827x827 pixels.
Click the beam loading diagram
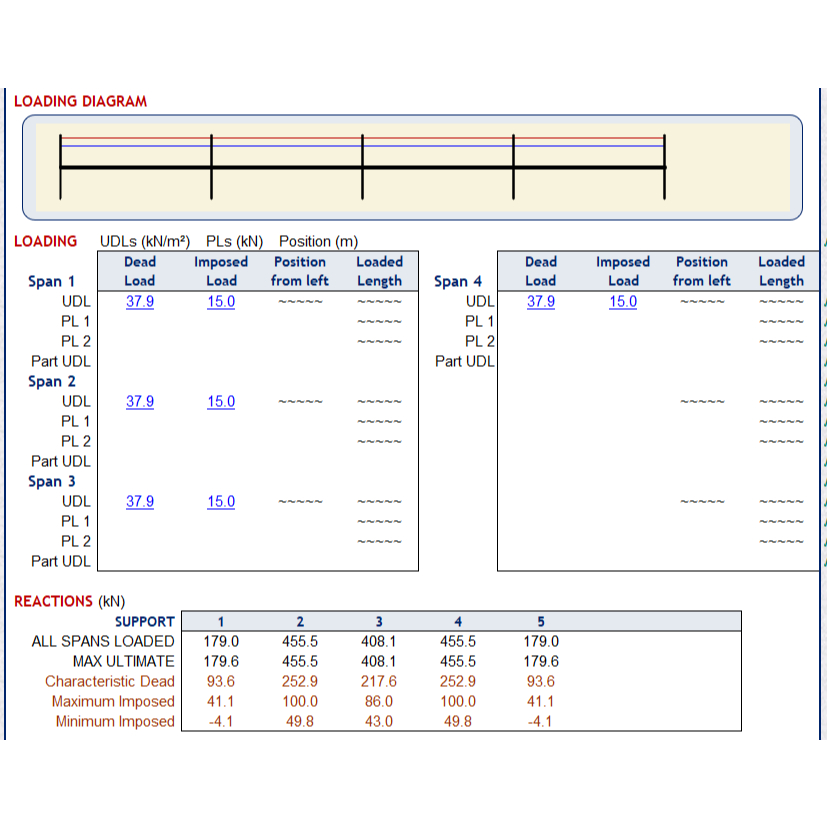point(412,167)
